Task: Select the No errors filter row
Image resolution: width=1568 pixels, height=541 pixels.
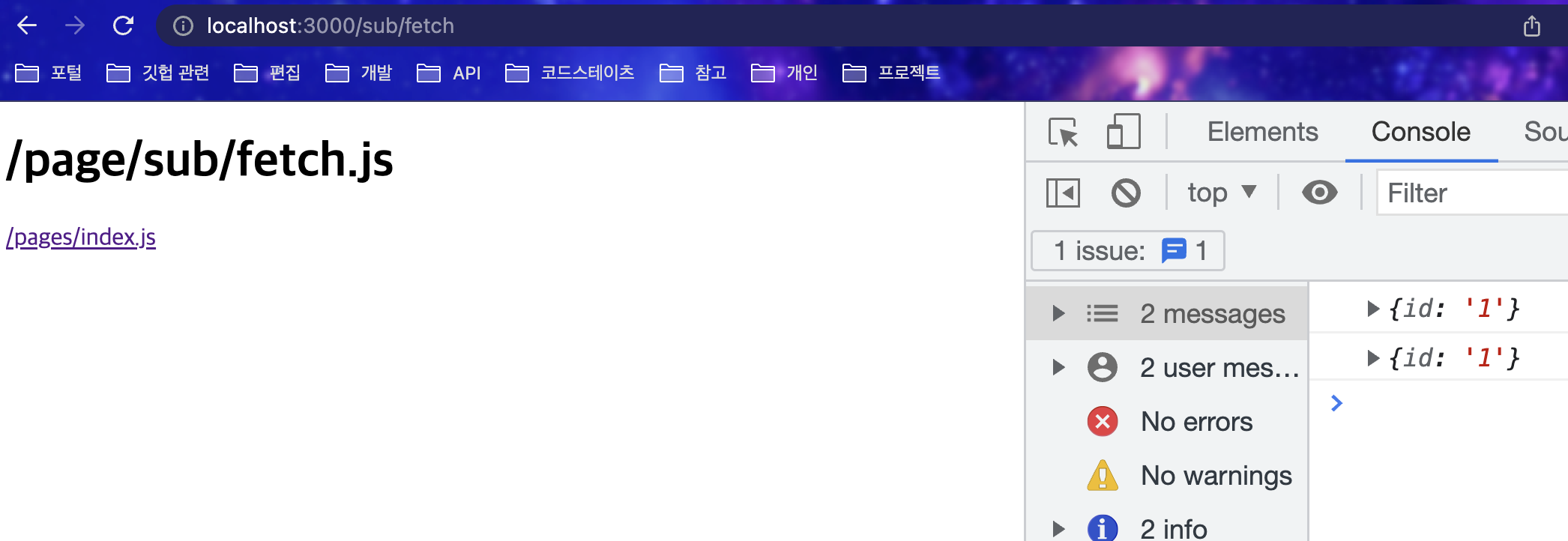Action: pos(1166,421)
